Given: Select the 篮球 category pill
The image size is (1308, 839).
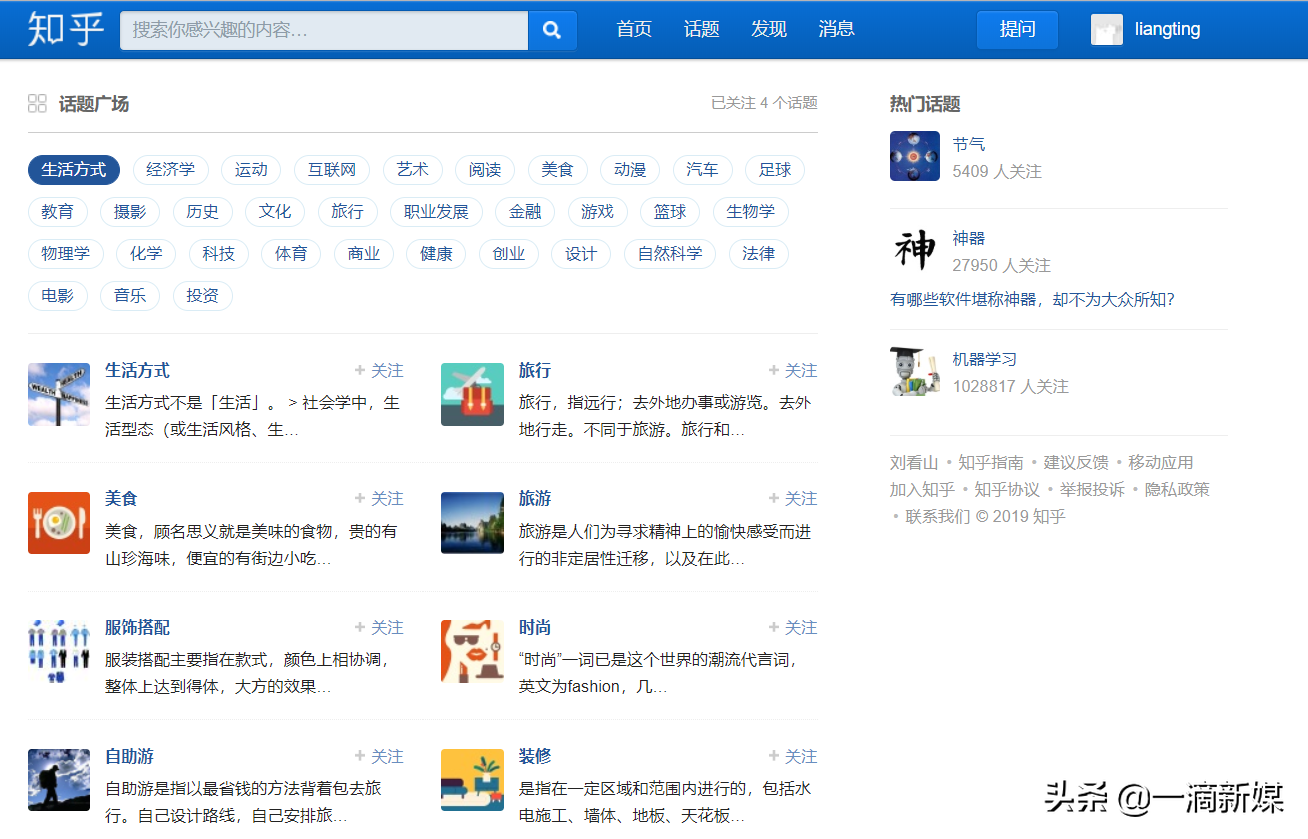Looking at the screenshot, I should 668,212.
